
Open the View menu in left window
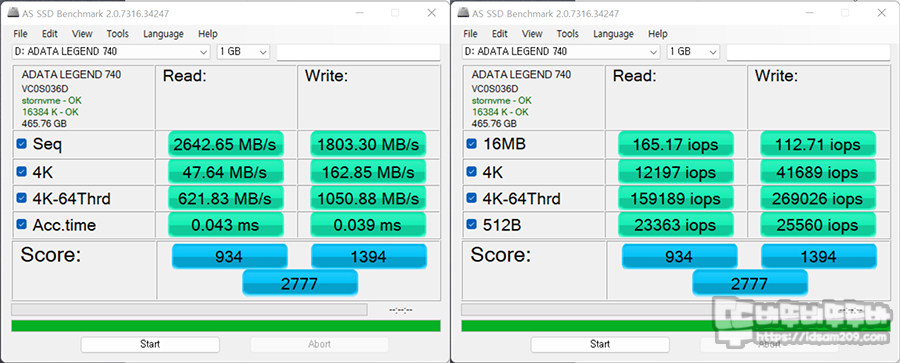tap(82, 34)
